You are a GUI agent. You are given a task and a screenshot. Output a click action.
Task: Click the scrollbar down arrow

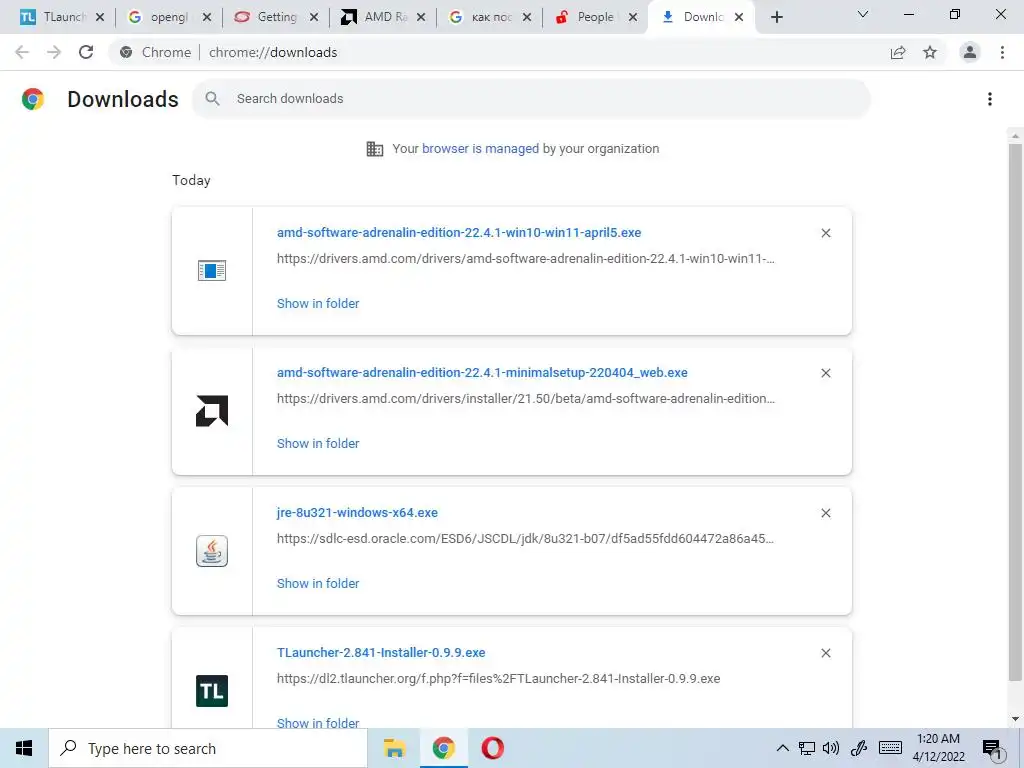click(x=1015, y=719)
